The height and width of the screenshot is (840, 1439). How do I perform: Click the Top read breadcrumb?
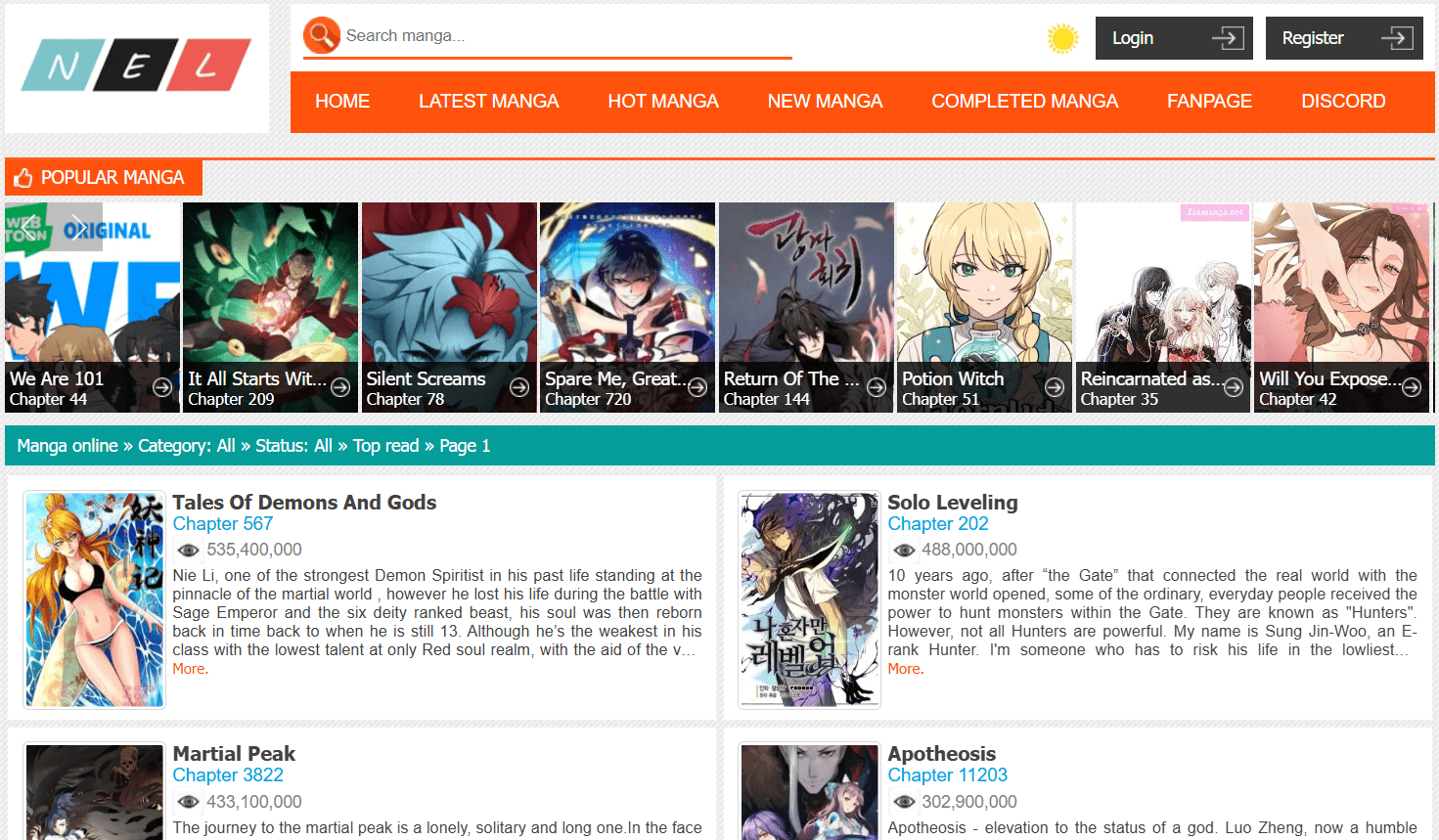coord(385,446)
